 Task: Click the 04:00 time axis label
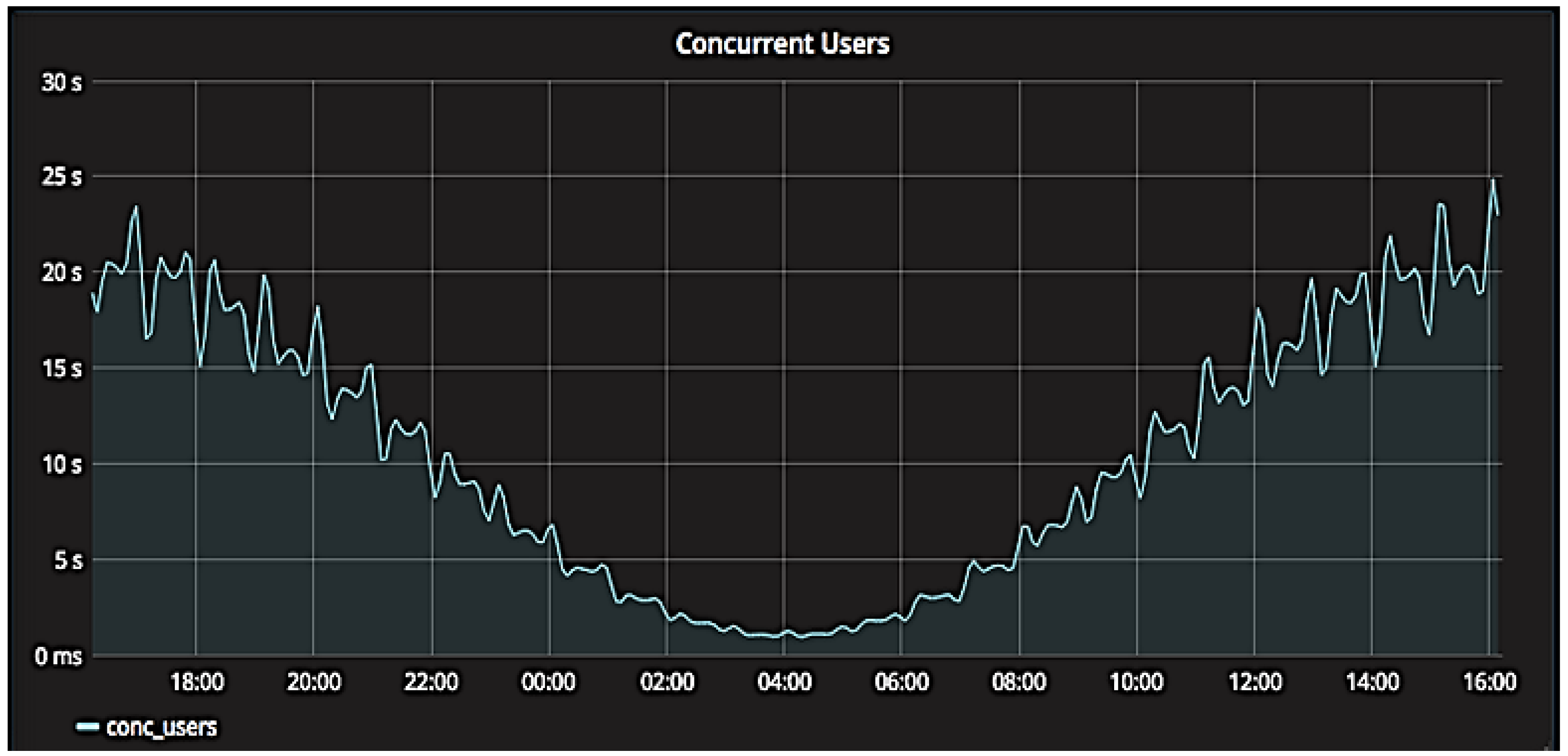[784, 681]
